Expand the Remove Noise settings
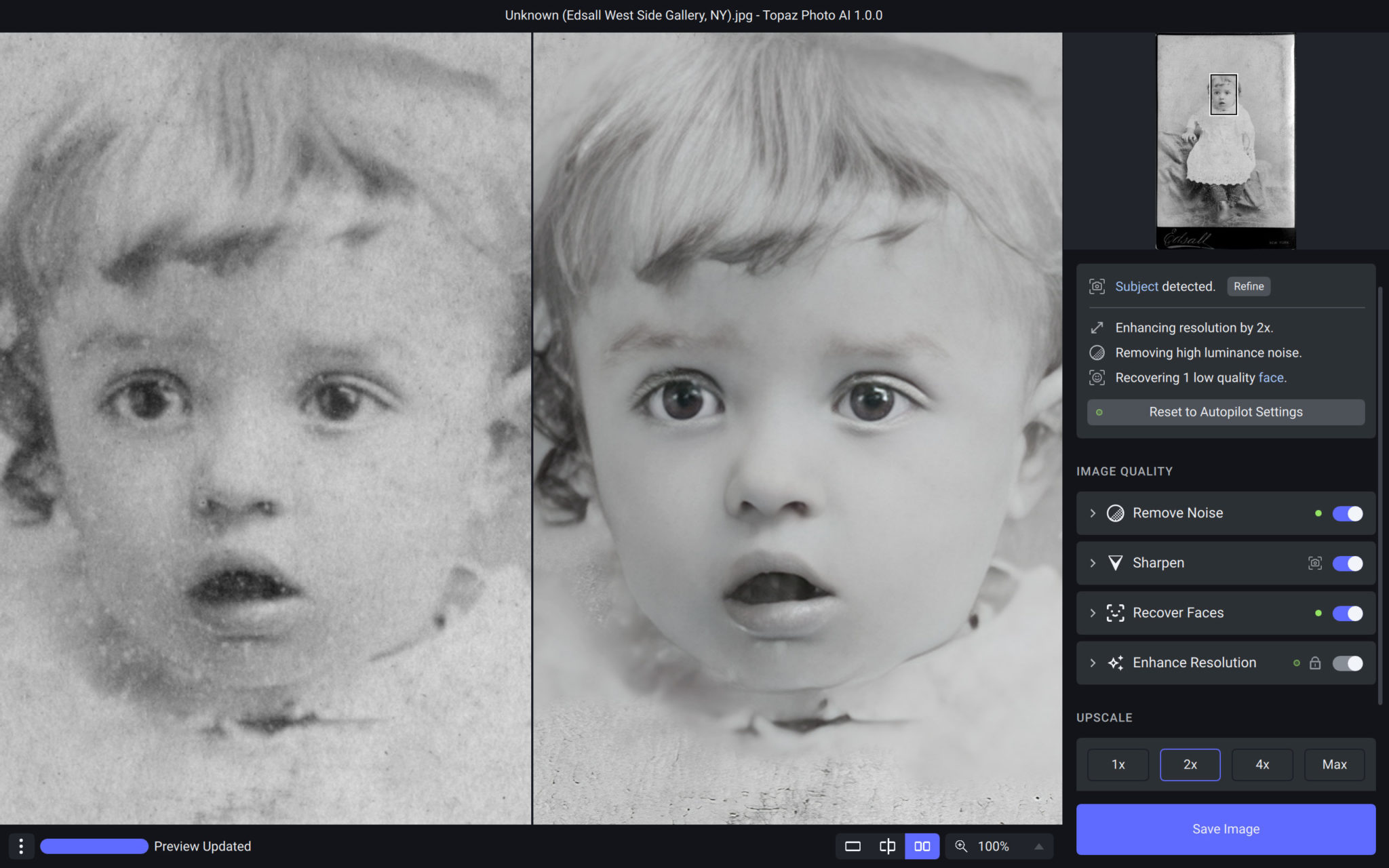Screen dimensions: 1389x868 coord(1092,513)
